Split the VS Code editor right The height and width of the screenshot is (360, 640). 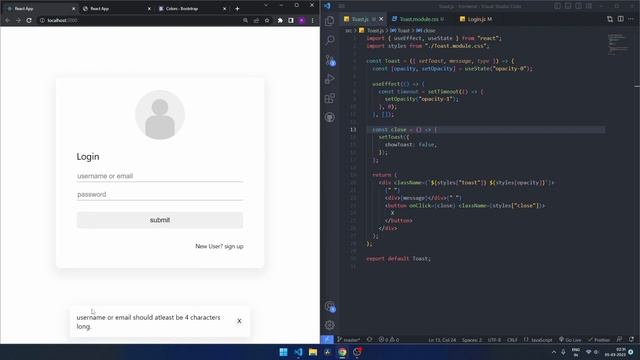pos(620,19)
